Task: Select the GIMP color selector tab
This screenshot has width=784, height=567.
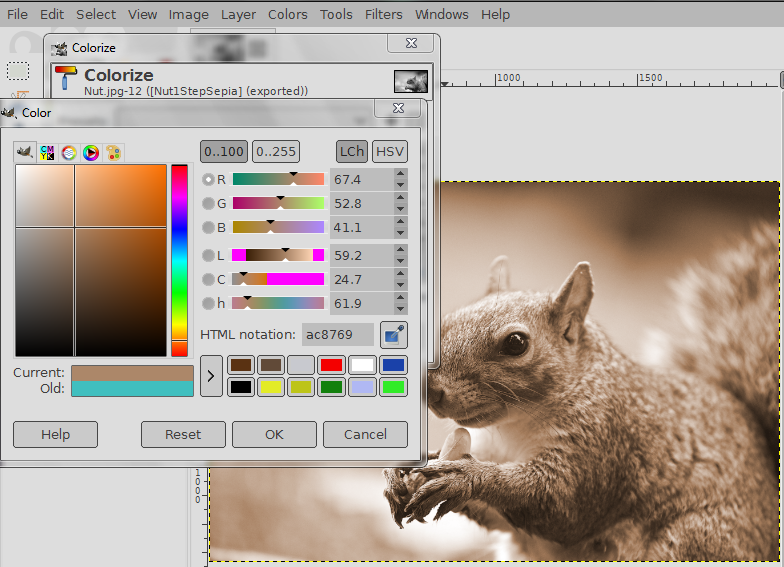Action: (x=24, y=152)
